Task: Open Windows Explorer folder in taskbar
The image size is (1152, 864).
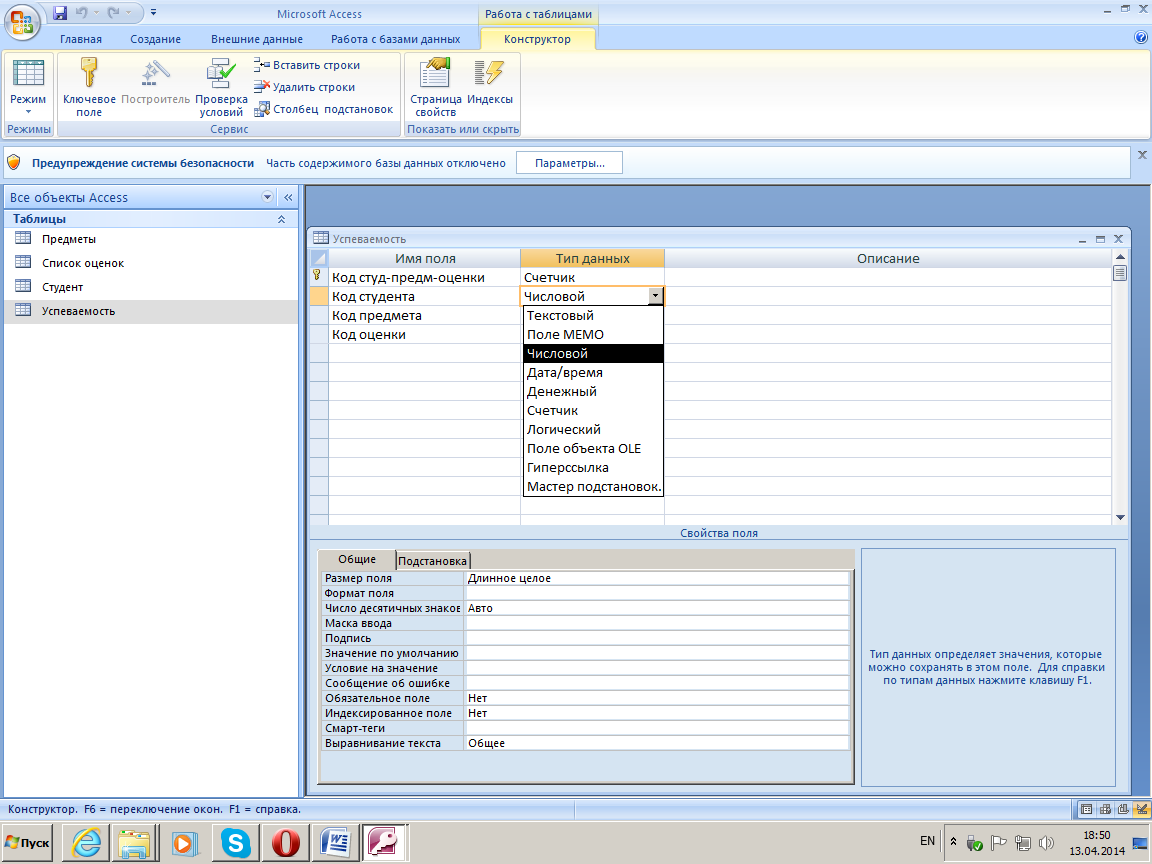Action: pos(135,842)
